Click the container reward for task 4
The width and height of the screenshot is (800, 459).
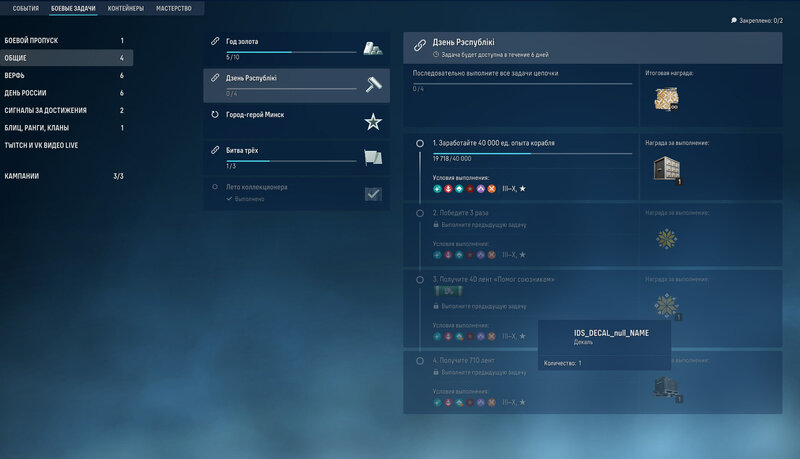[x=666, y=389]
